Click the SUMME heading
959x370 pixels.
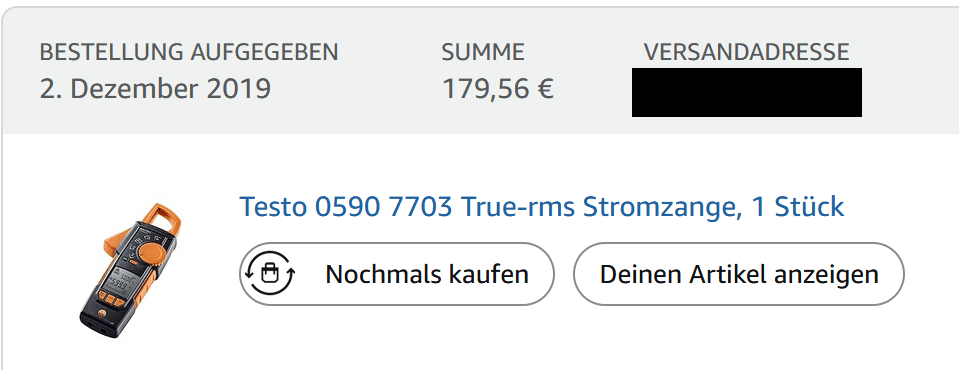click(x=483, y=52)
